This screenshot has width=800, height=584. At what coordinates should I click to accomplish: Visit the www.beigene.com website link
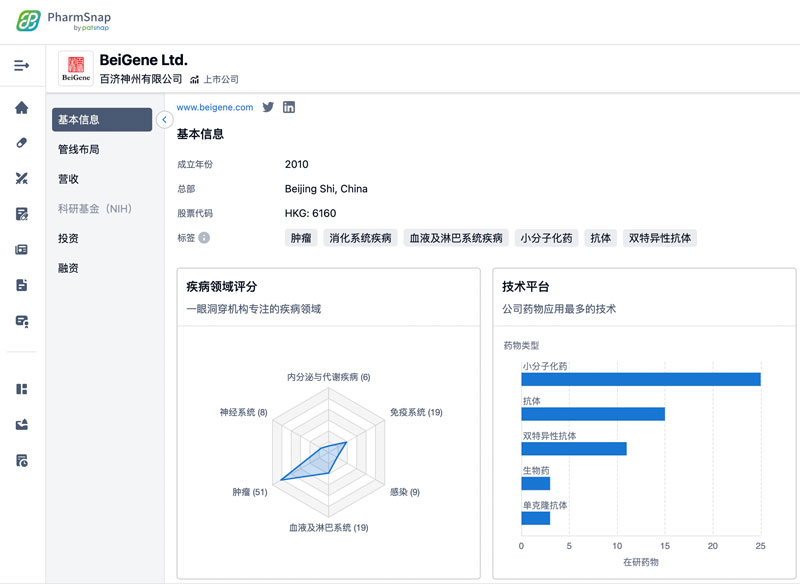[x=215, y=107]
